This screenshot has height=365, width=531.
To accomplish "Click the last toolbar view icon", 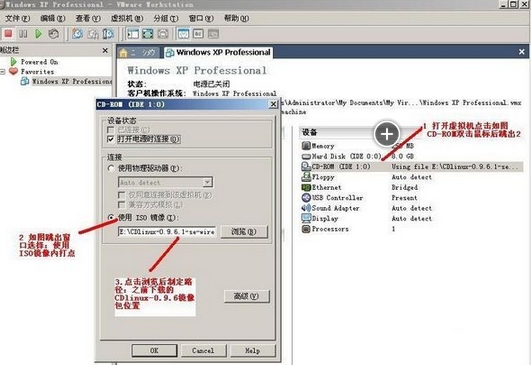I will tap(213, 34).
